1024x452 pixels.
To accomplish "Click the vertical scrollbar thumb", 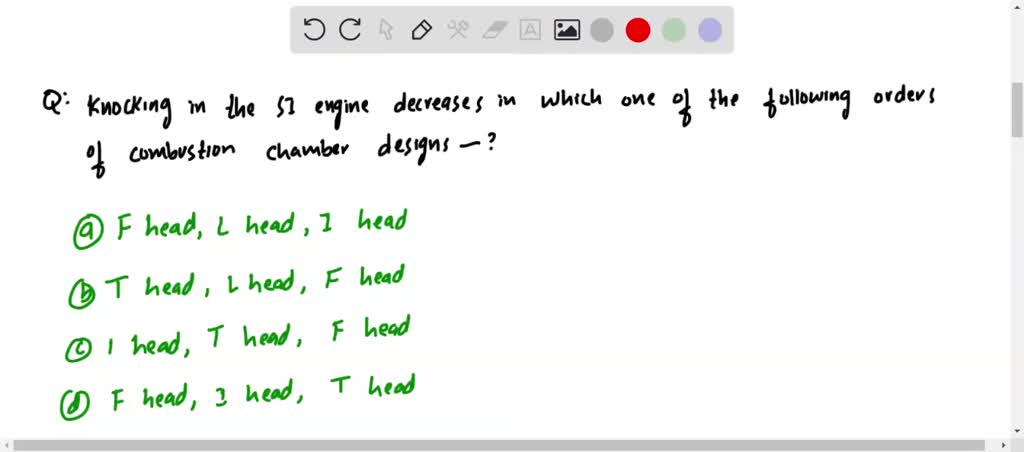I will click(1016, 110).
